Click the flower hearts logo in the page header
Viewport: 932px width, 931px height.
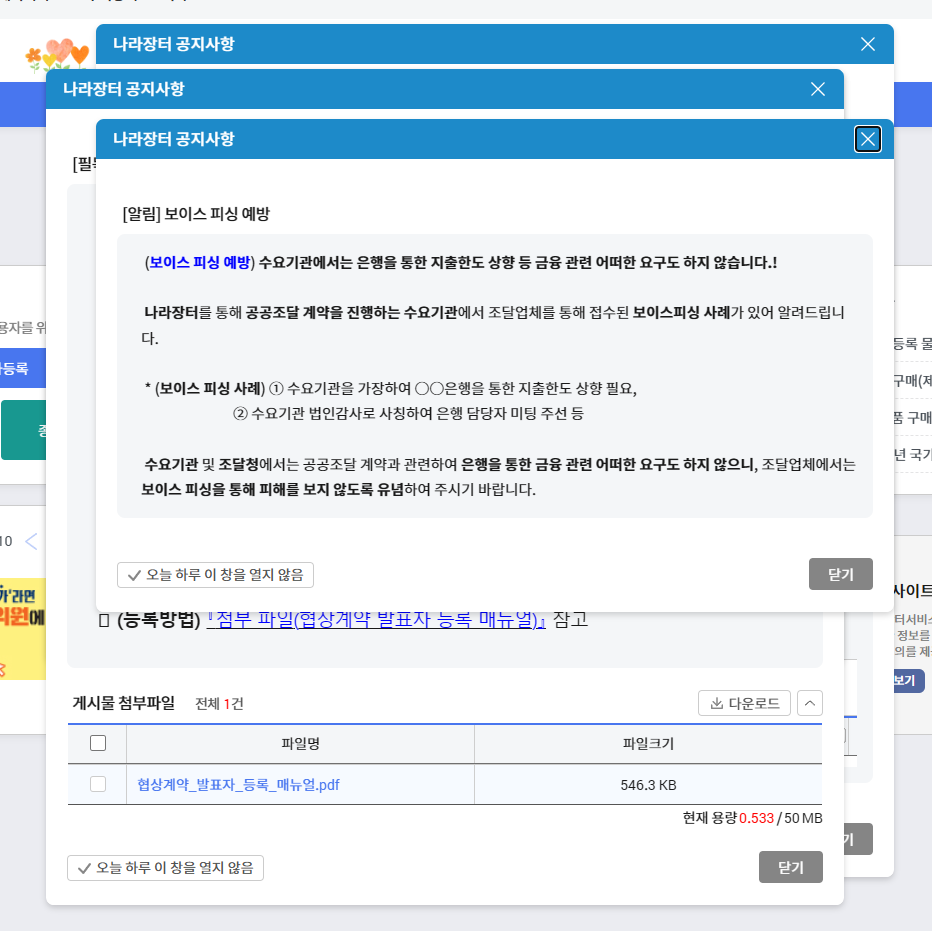(57, 55)
